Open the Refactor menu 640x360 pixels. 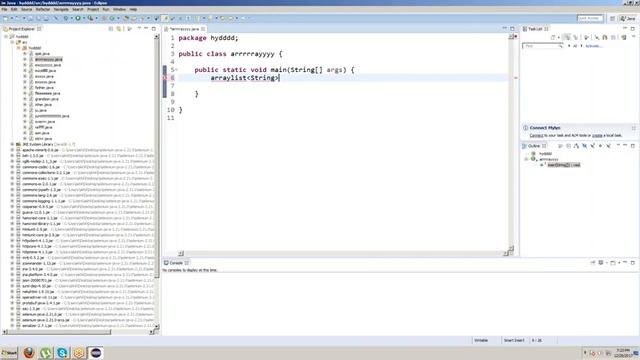(x=43, y=9)
